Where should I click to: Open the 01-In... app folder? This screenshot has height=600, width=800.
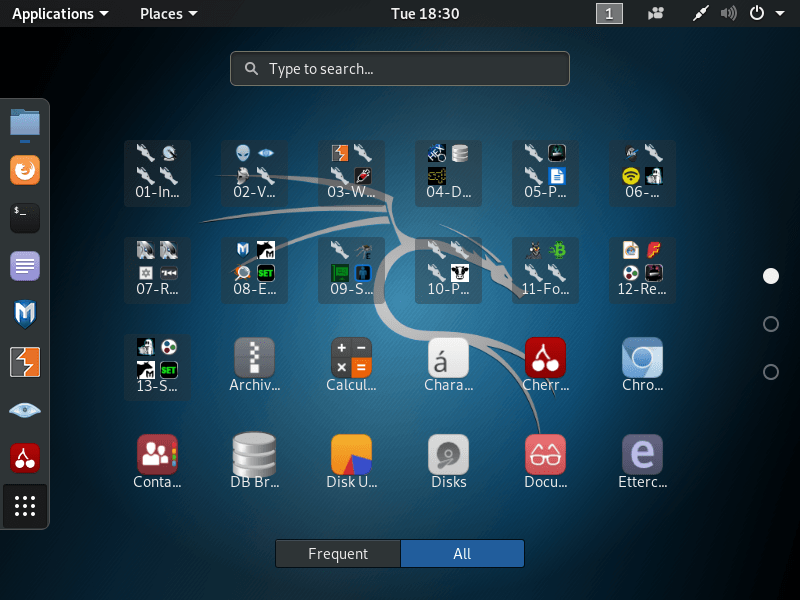(157, 173)
